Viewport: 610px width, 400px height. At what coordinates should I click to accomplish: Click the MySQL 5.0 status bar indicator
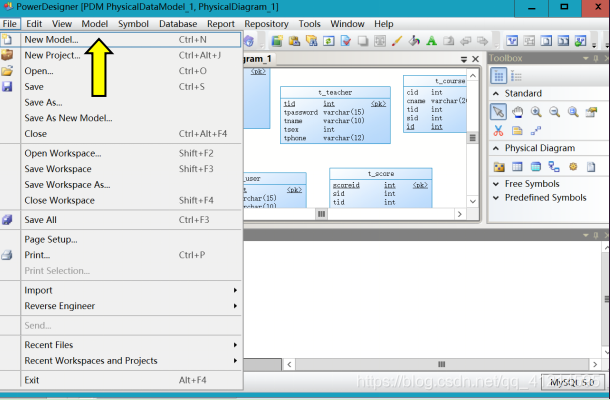pos(573,382)
